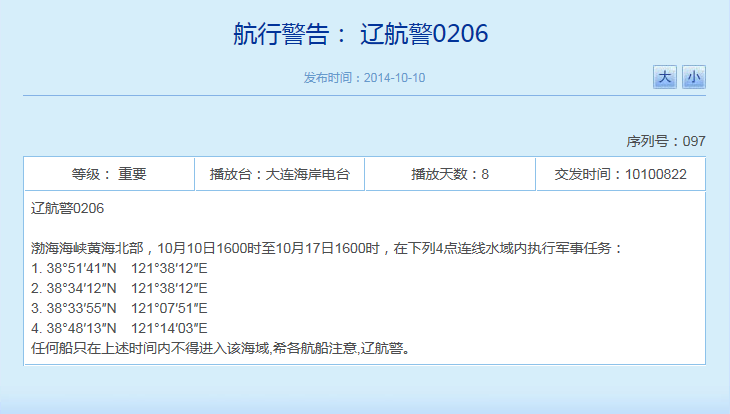The height and width of the screenshot is (414, 730).
Task: Click the serial number 序列号：097
Action: coord(666,141)
